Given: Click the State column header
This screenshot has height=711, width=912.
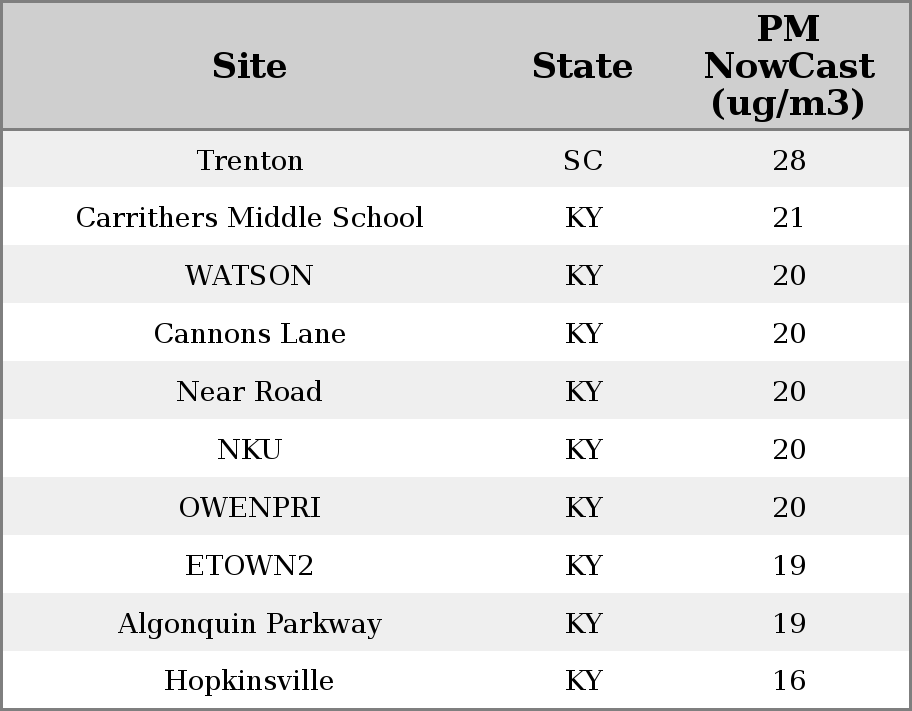Looking at the screenshot, I should pyautogui.click(x=582, y=66).
